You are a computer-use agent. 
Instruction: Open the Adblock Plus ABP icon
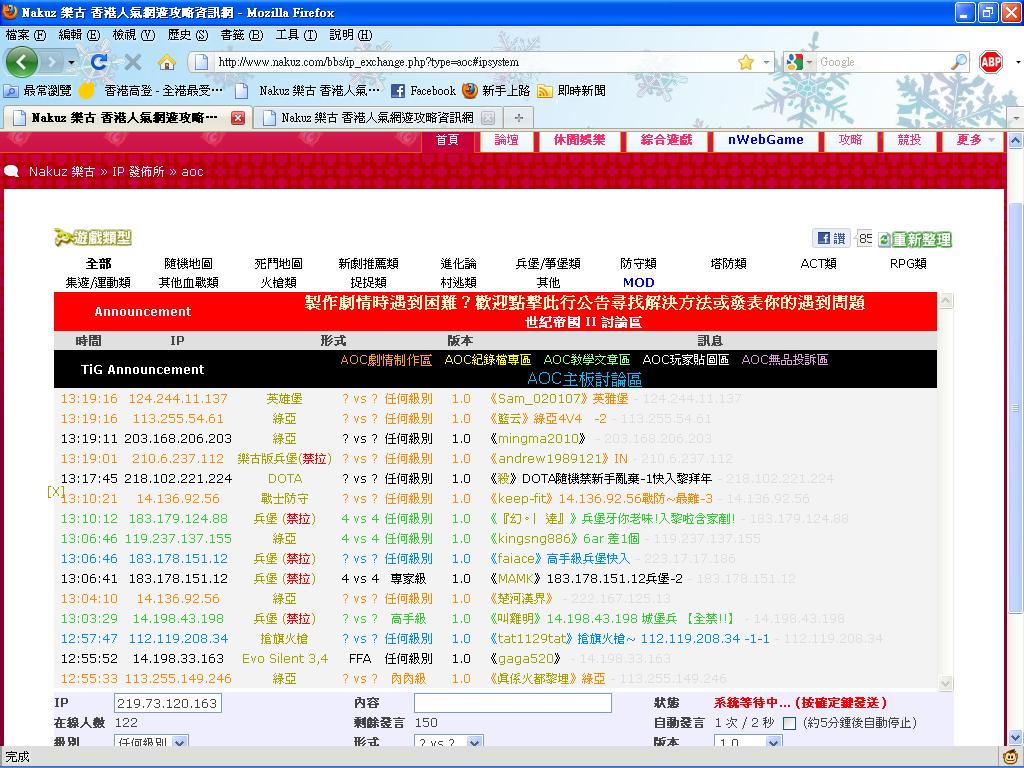pyautogui.click(x=991, y=62)
